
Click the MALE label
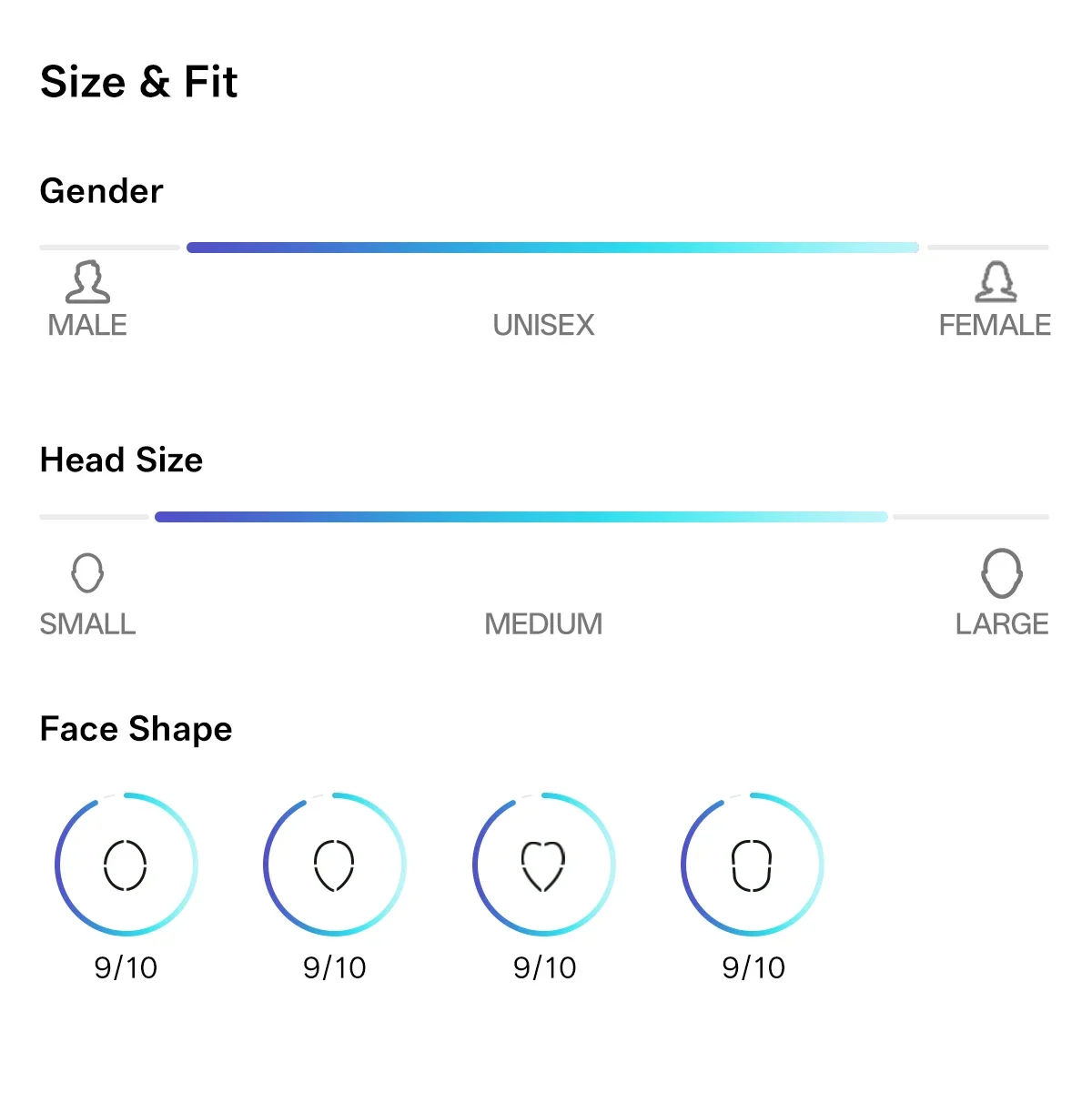[x=87, y=325]
